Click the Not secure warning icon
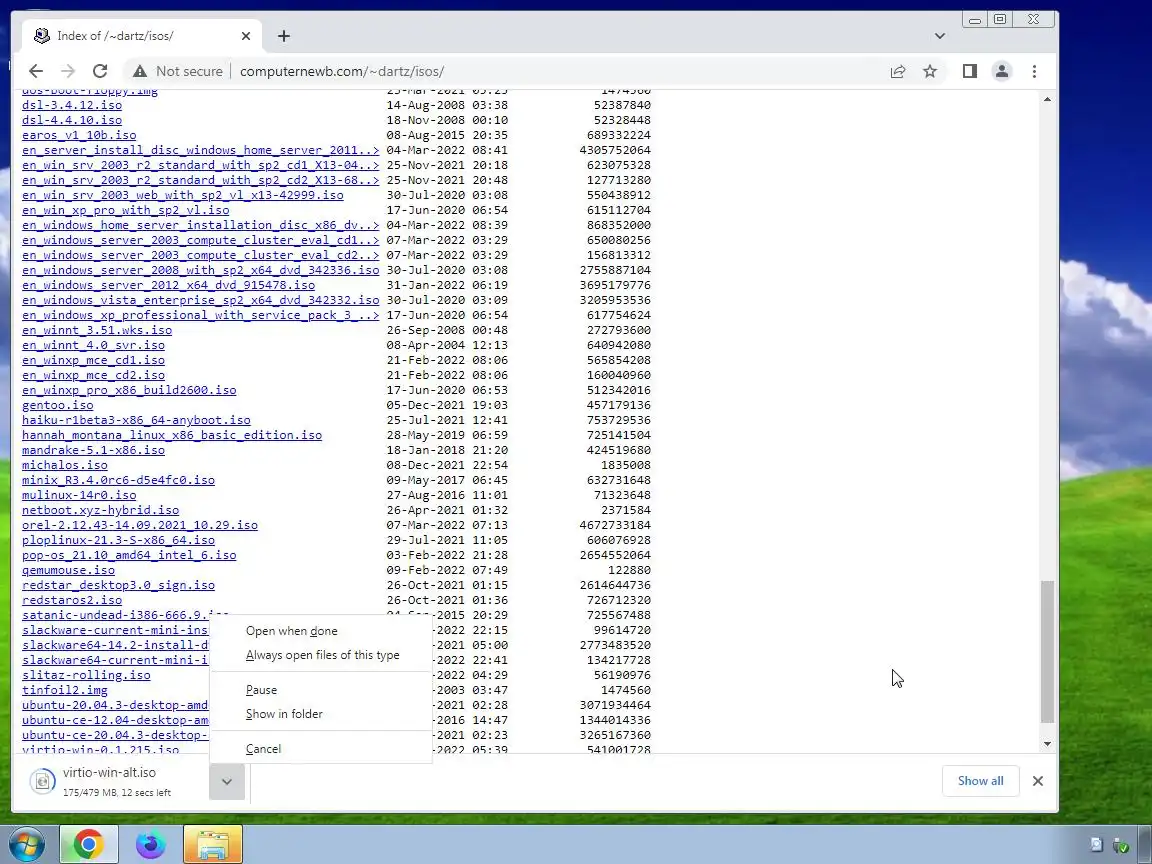1152x864 pixels. pyautogui.click(x=139, y=71)
